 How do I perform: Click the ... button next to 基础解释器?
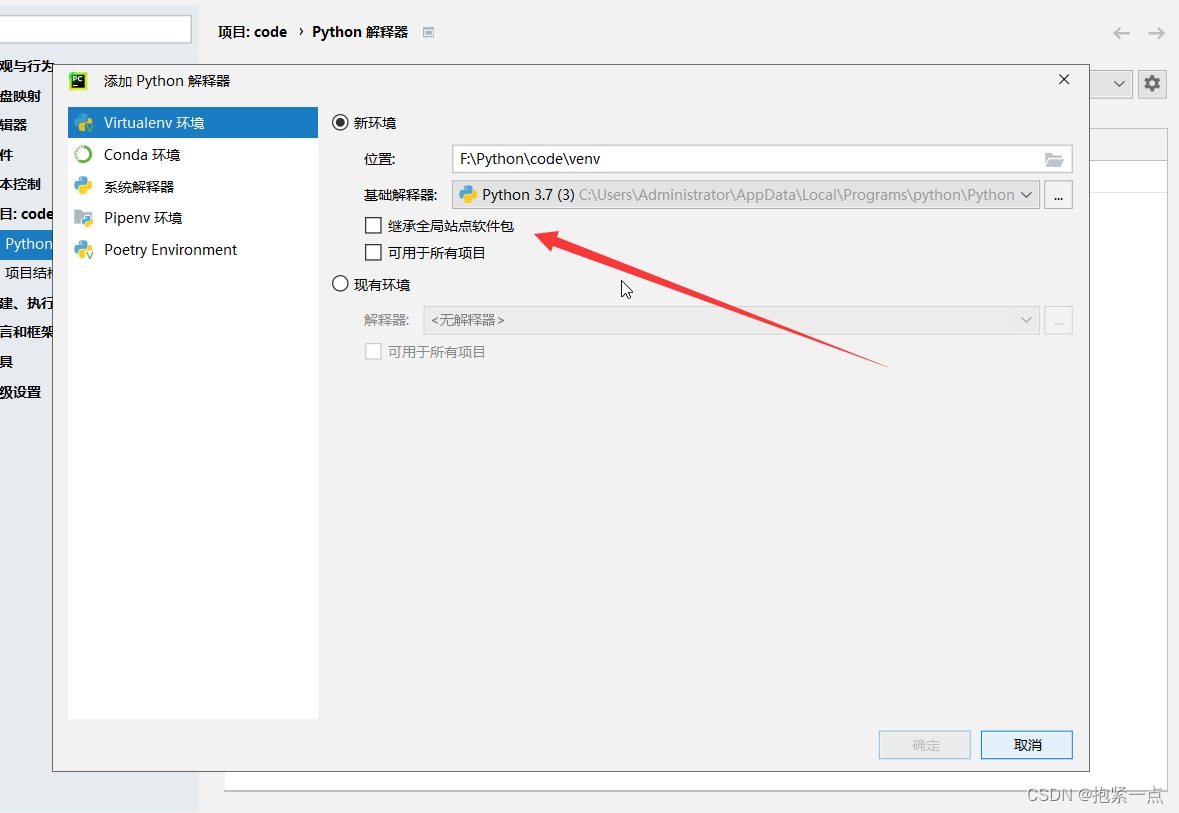coord(1058,195)
